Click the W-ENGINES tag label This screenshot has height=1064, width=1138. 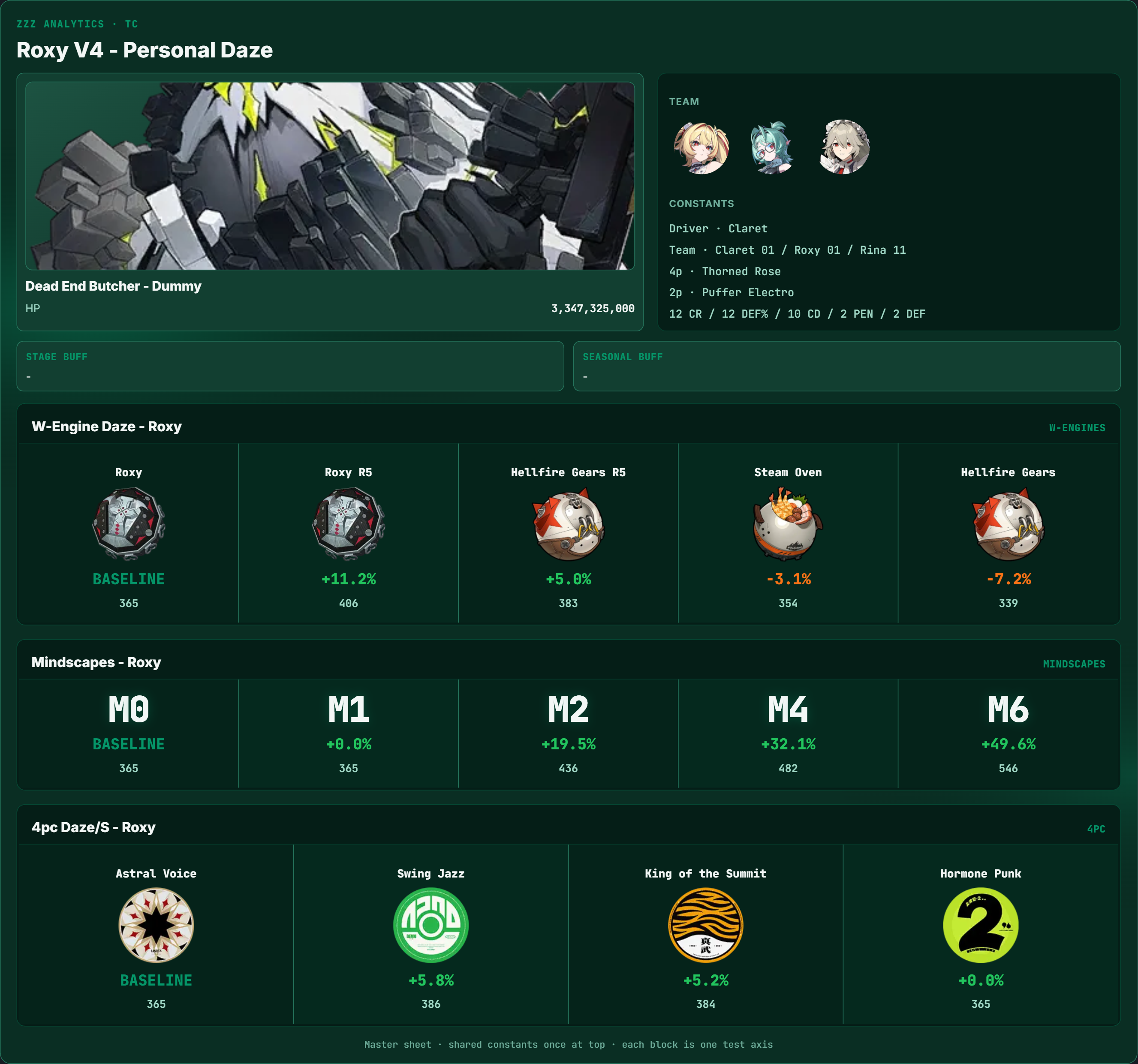click(1077, 427)
